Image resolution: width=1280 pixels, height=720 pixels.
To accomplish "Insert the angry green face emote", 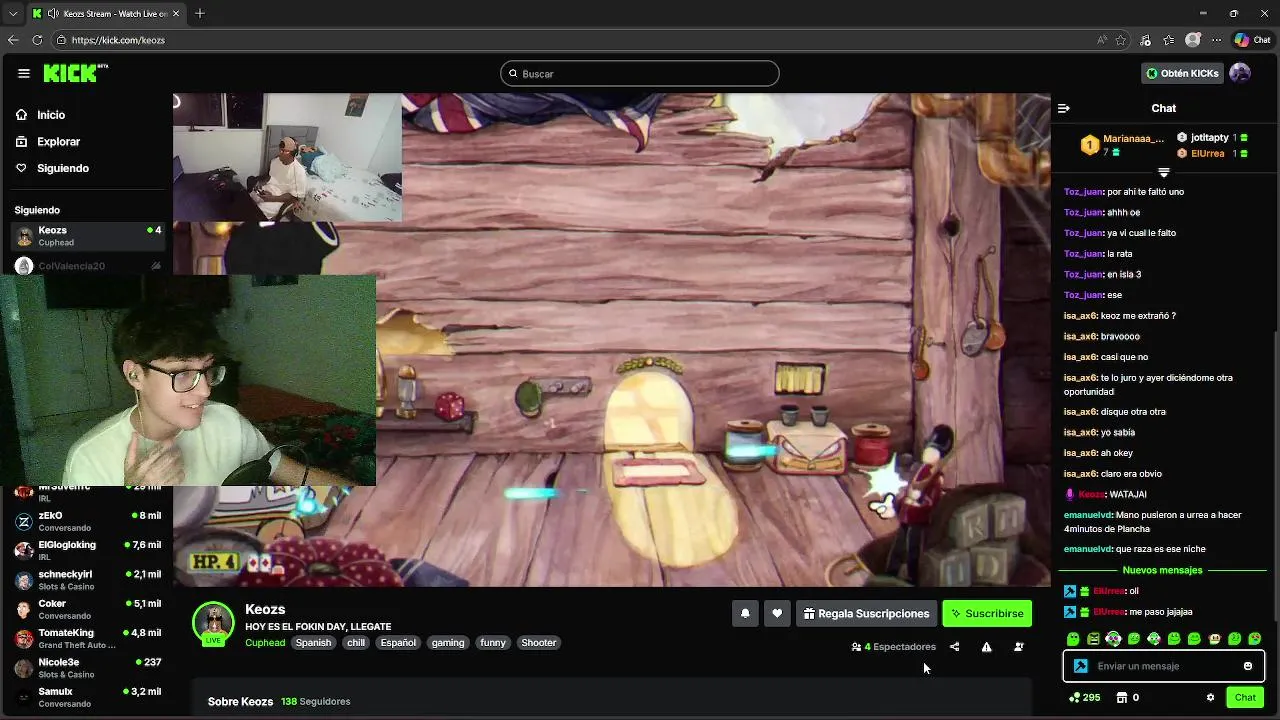I will click(1093, 639).
